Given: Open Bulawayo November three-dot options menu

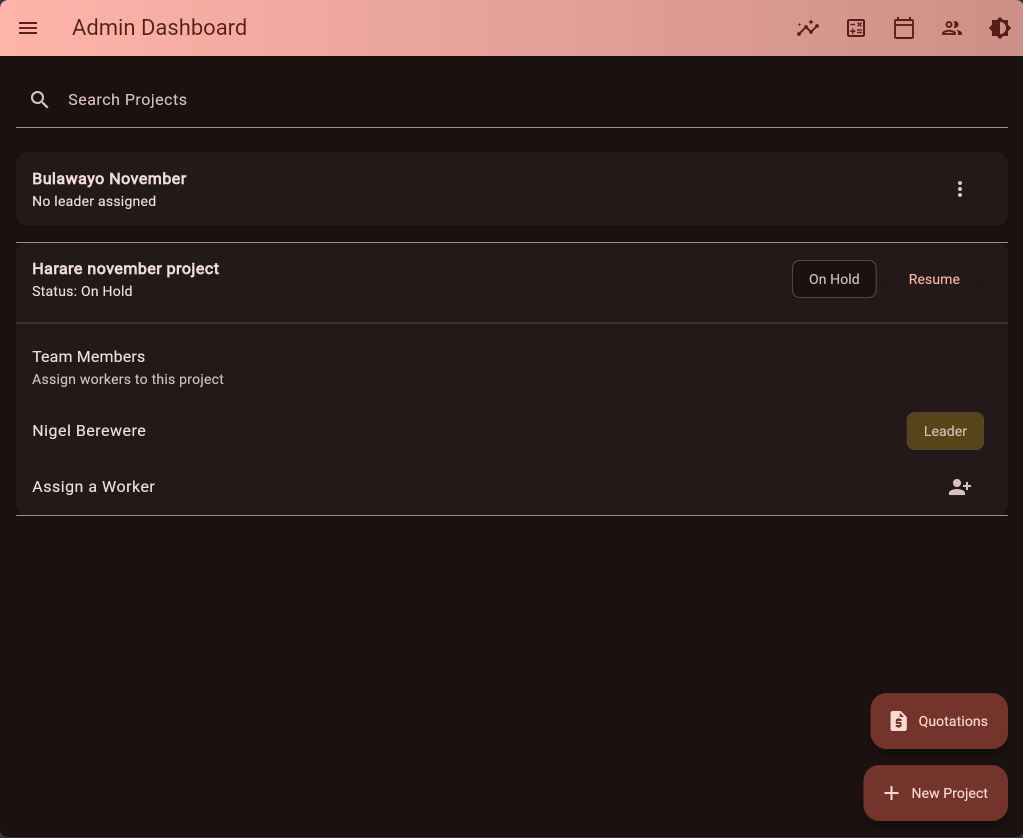Looking at the screenshot, I should tap(960, 189).
